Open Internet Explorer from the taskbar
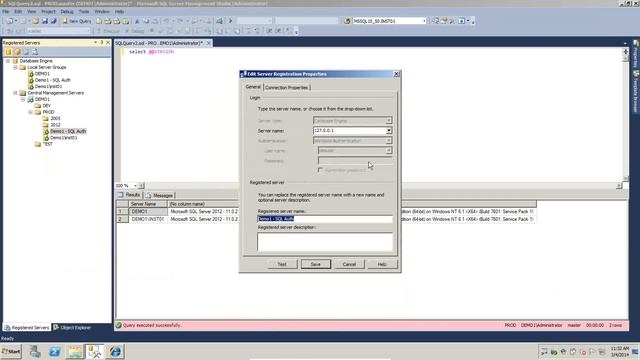This screenshot has width=640, height=360. point(115,351)
